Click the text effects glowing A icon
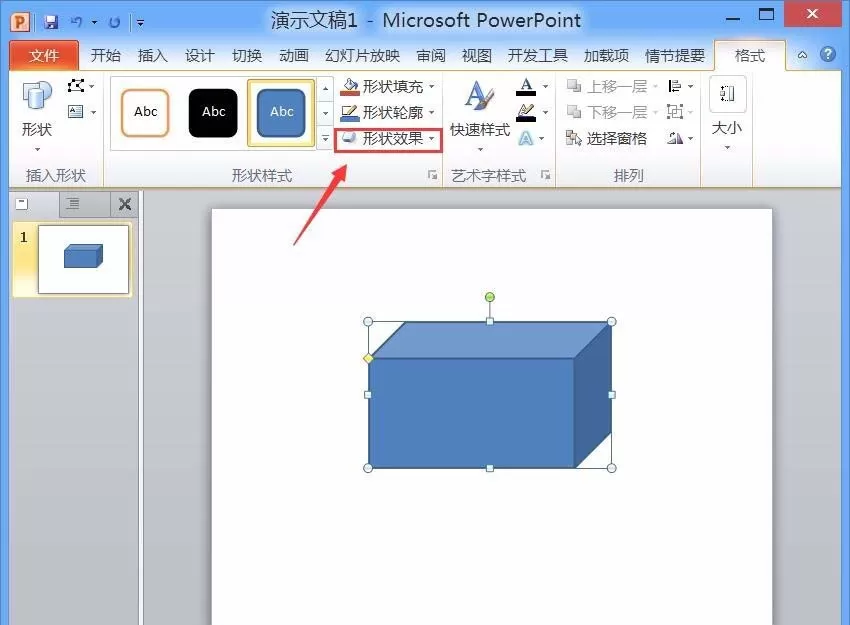The width and height of the screenshot is (850, 625). coord(526,138)
